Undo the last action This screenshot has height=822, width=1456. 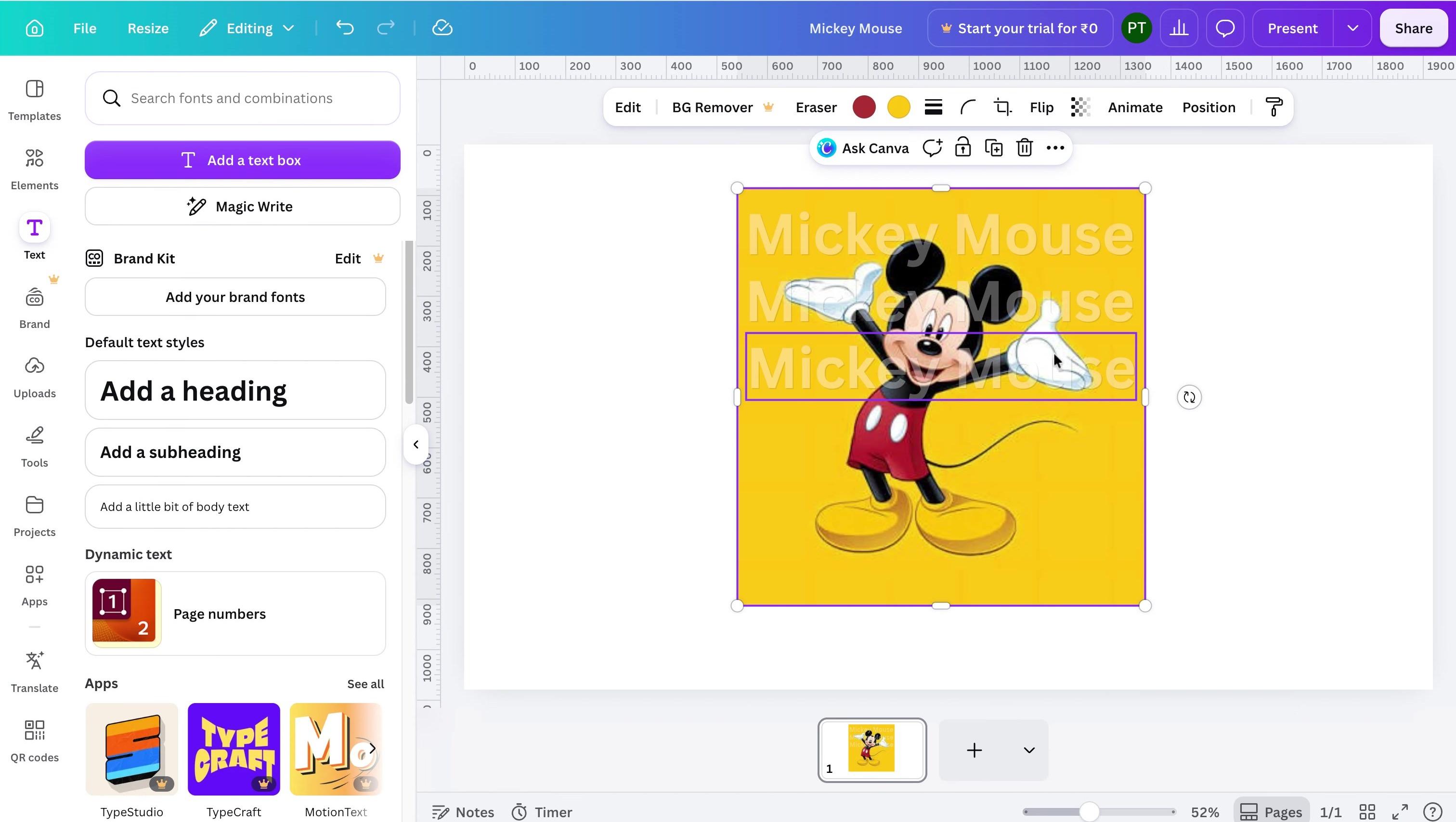pos(345,28)
